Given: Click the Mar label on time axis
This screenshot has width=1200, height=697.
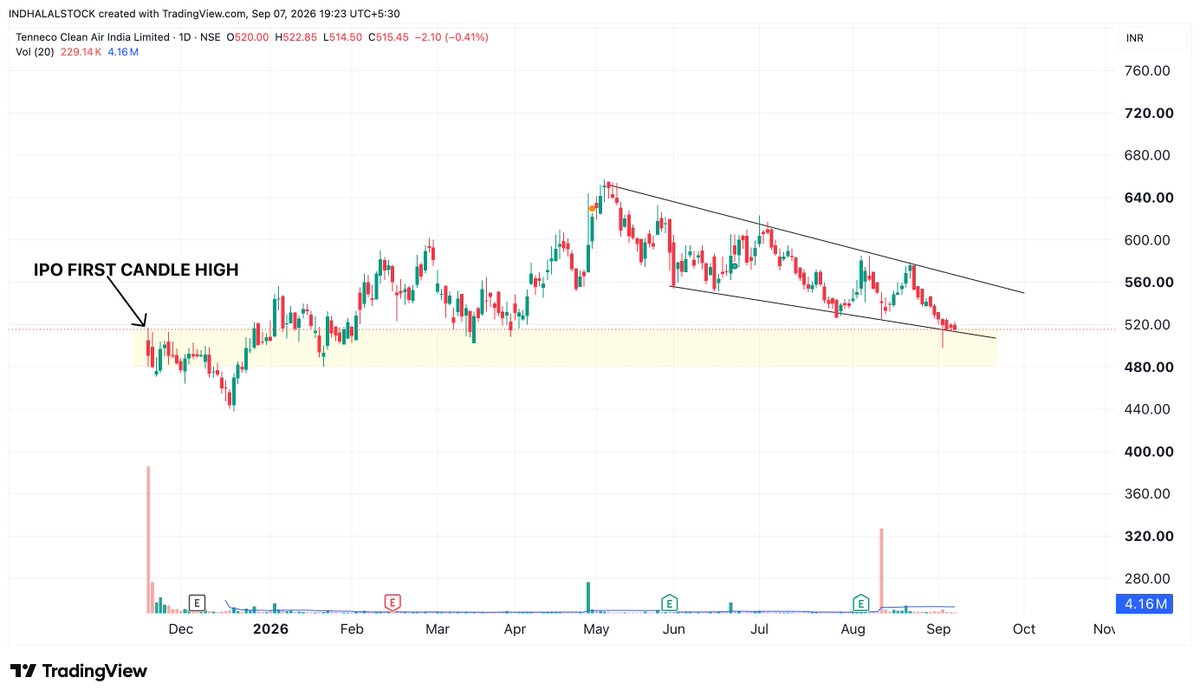Looking at the screenshot, I should coord(437,630).
